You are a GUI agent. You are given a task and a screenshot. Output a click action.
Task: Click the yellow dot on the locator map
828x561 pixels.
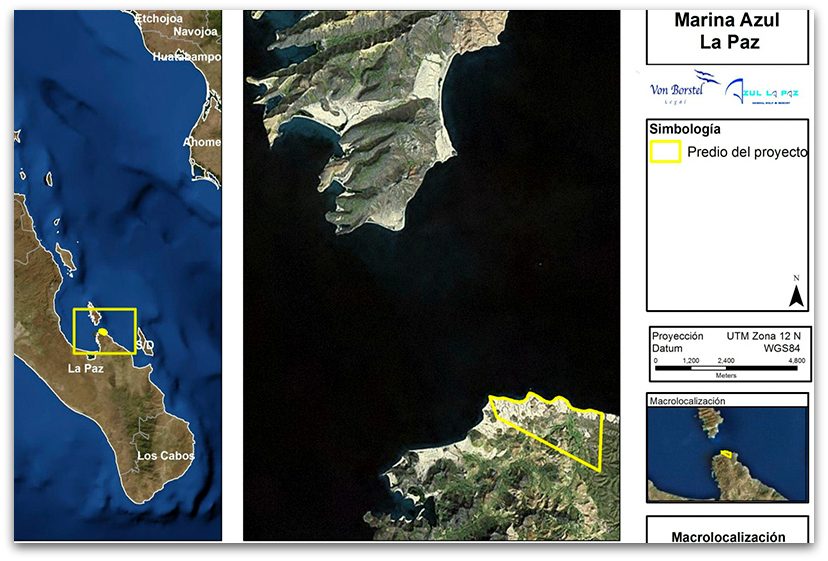pos(102,331)
